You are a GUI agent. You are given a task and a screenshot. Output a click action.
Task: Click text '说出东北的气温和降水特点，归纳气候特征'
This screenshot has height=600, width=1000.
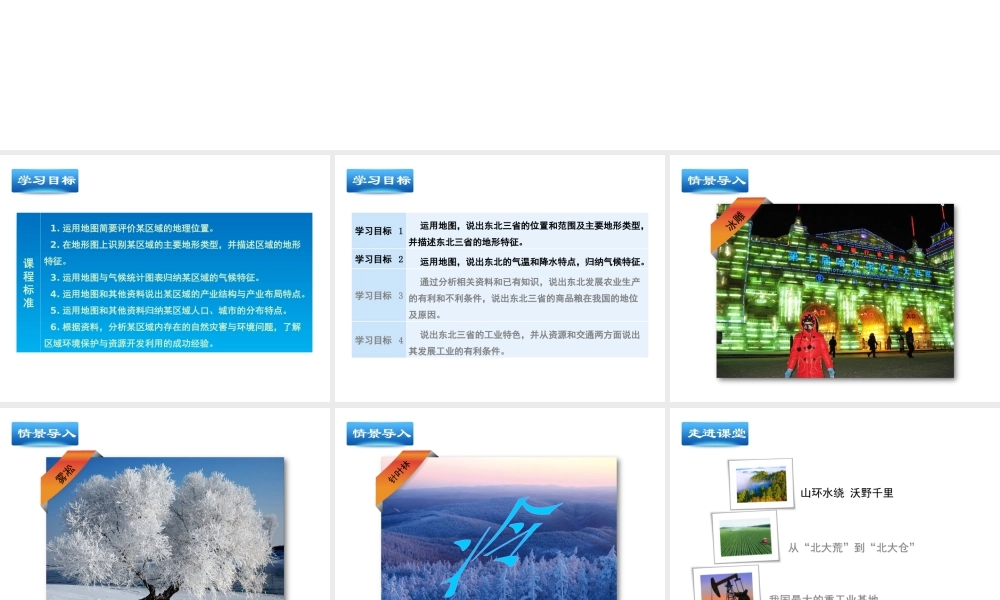coord(555,261)
